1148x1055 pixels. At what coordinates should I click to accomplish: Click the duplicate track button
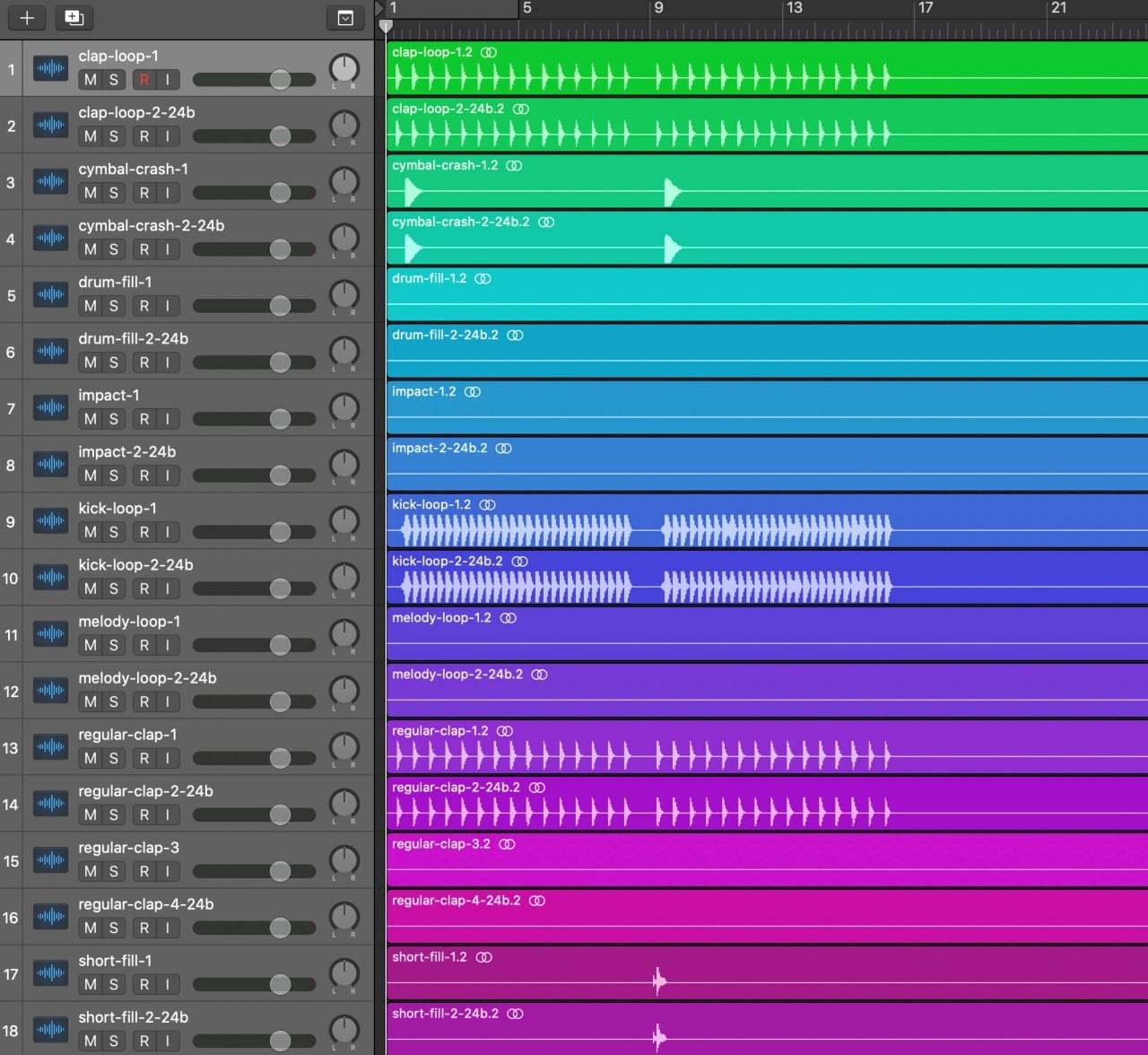pyautogui.click(x=74, y=18)
